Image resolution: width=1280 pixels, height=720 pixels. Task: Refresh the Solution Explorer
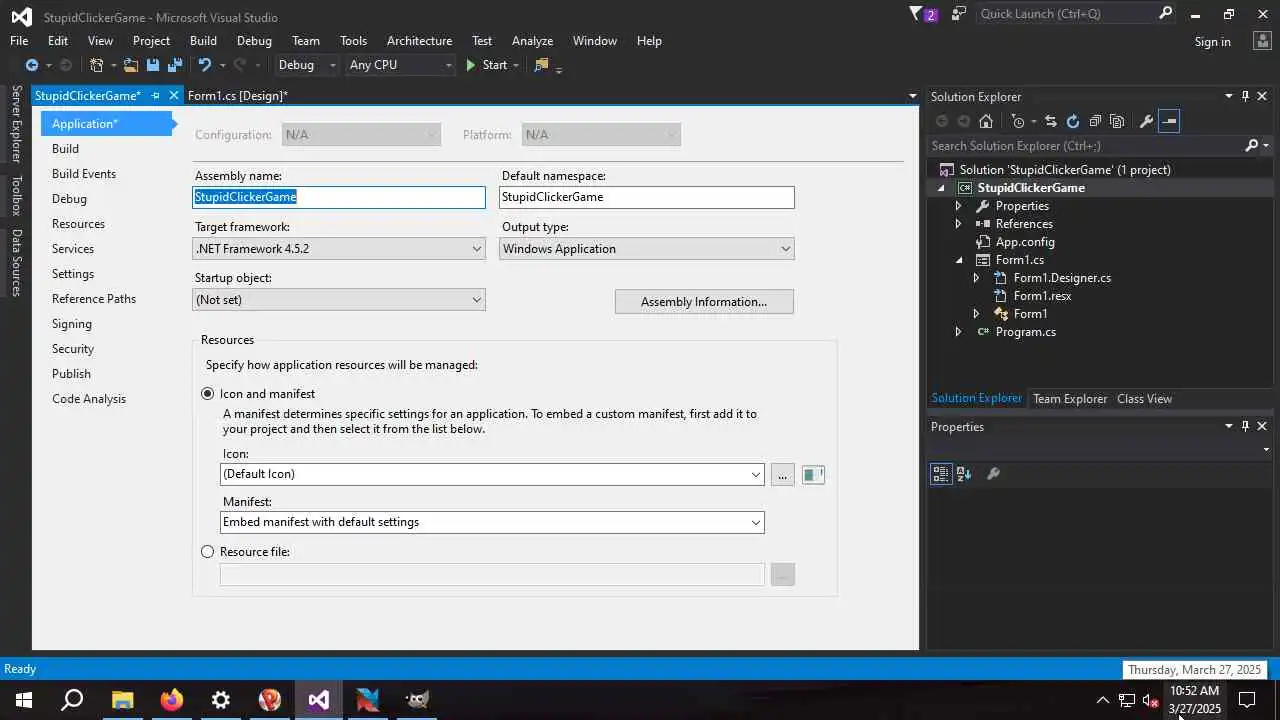coord(1073,121)
